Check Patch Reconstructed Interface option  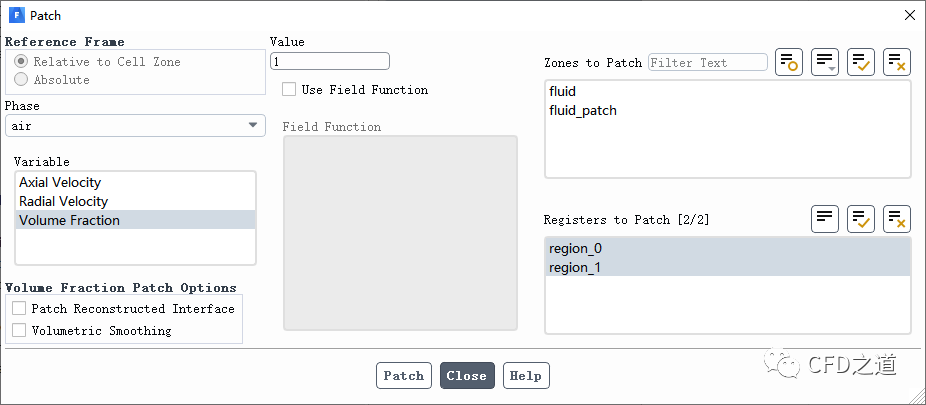19,309
